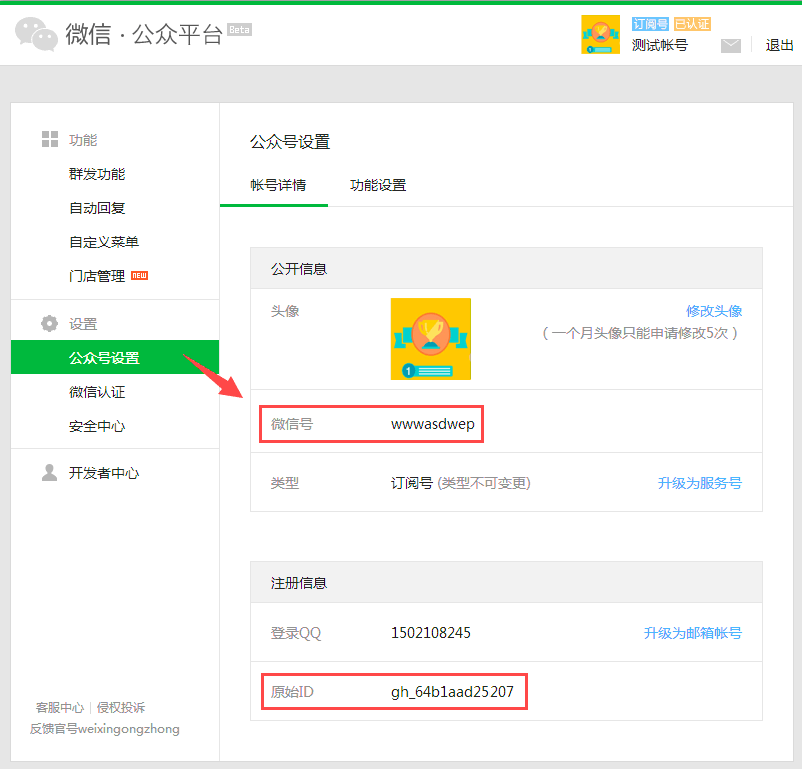Open 安全中心 from sidebar

pyautogui.click(x=97, y=426)
